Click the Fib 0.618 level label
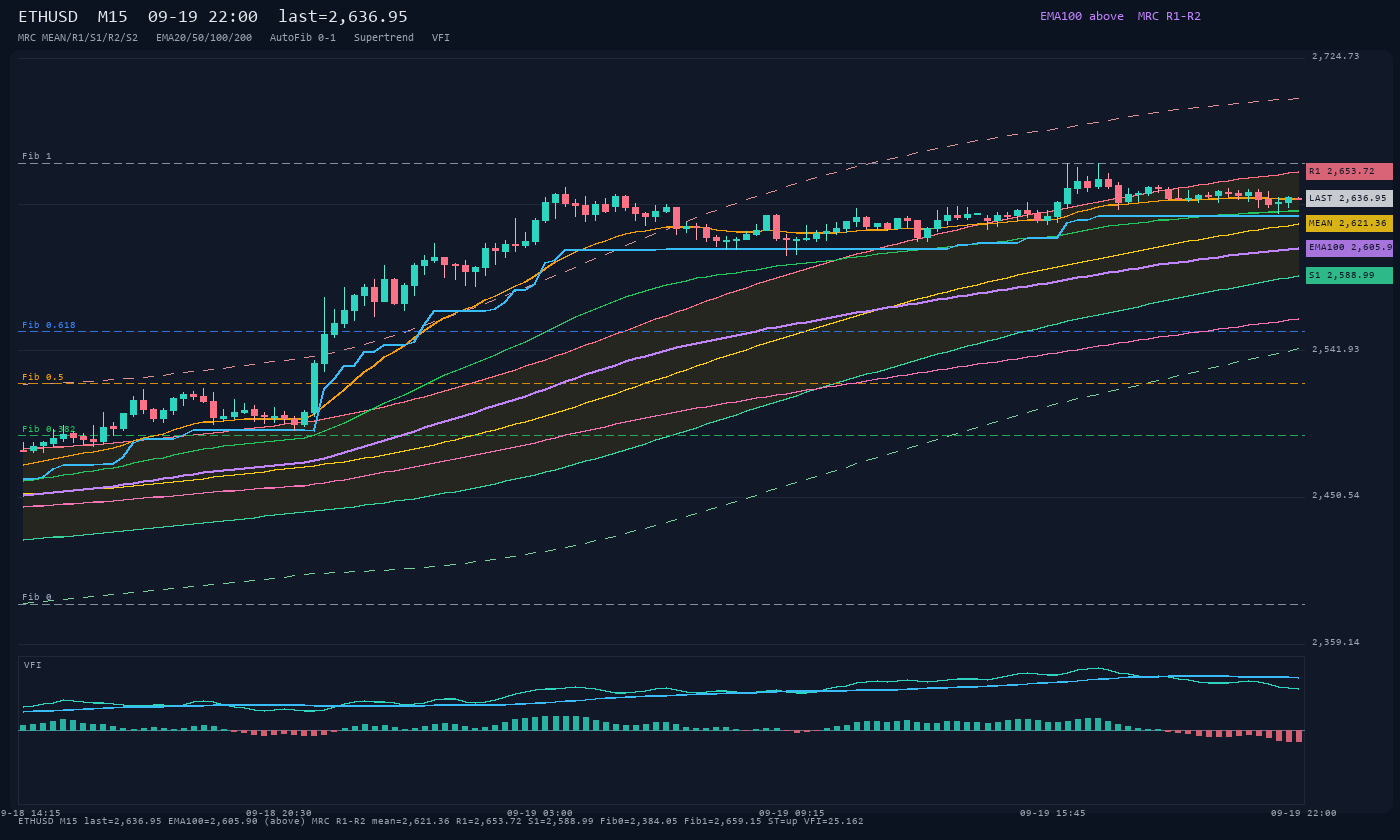 point(49,325)
